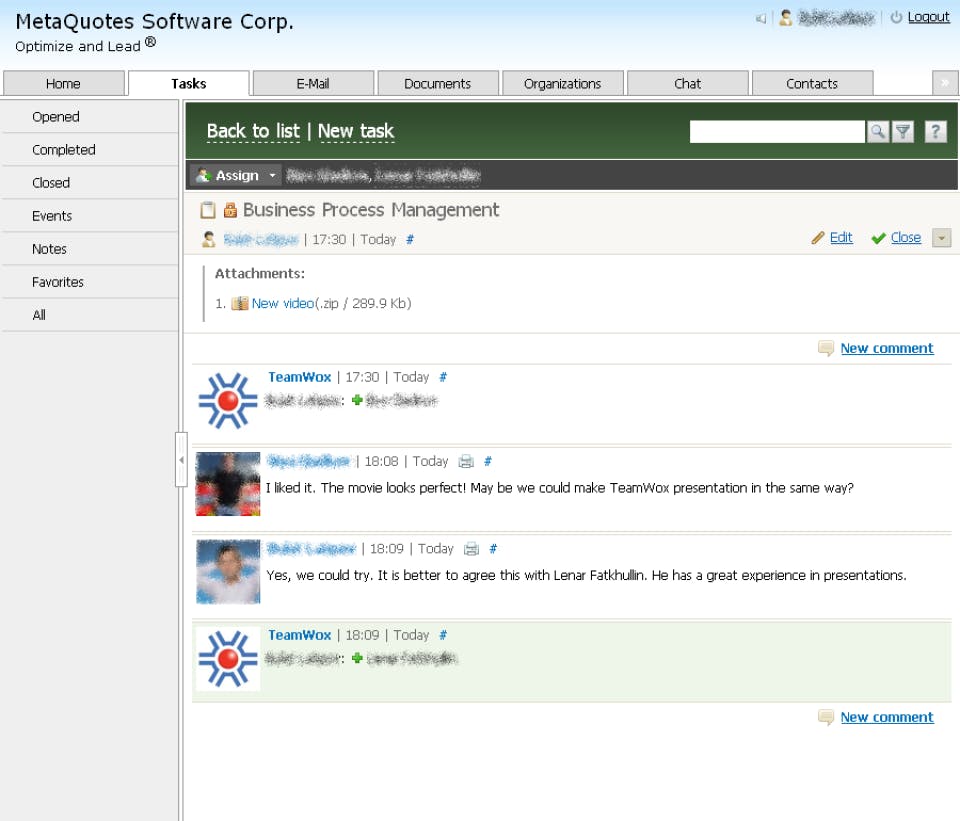Click the green plus icon in 17:30 entry

[x=358, y=400]
